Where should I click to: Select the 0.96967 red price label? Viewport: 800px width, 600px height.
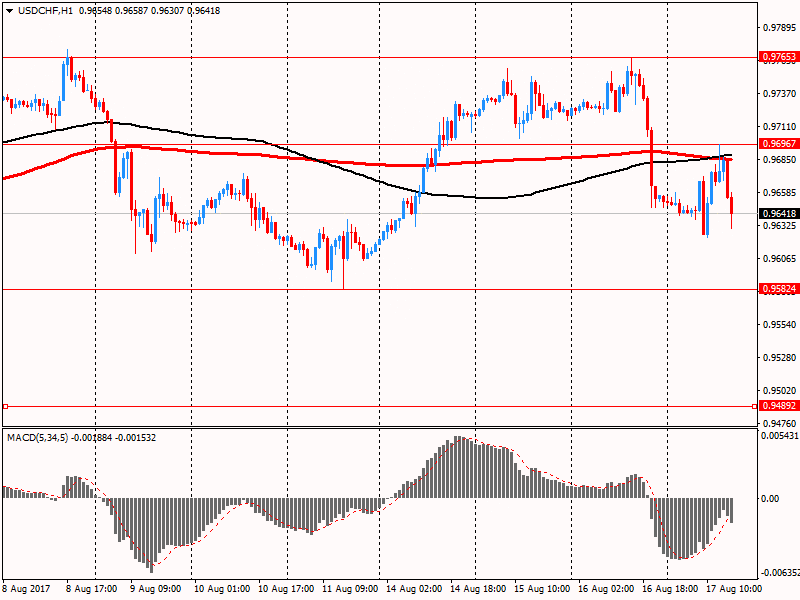(x=779, y=144)
